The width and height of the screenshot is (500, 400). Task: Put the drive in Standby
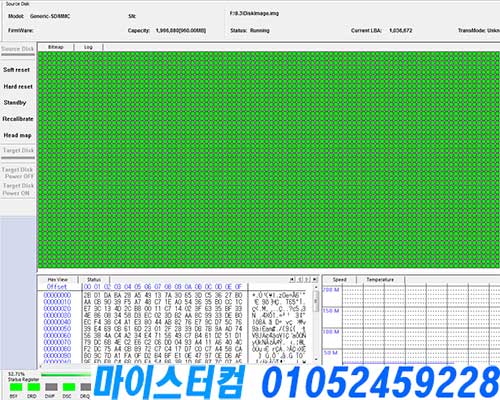point(15,103)
